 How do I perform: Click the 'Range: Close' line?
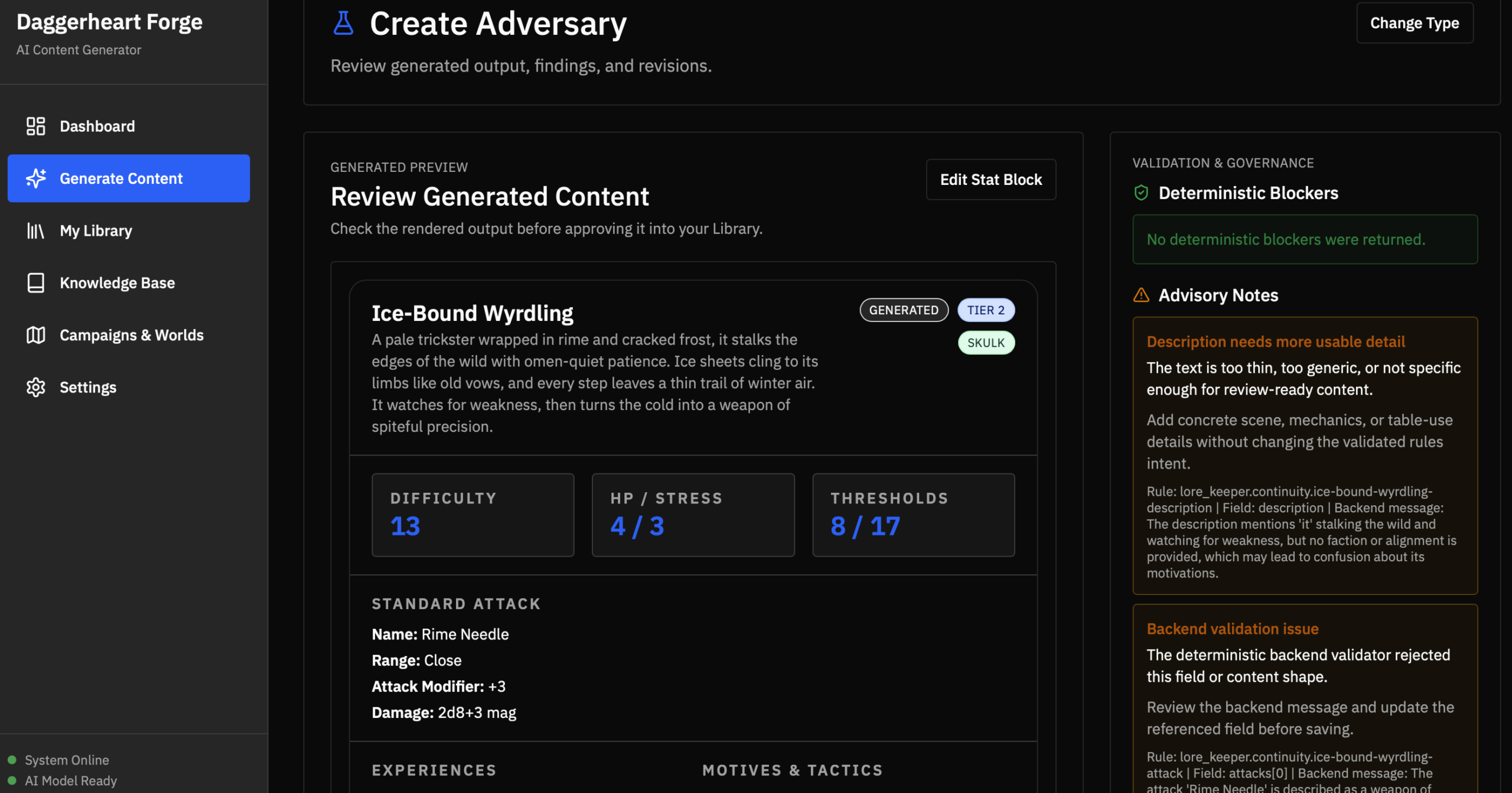pos(416,660)
